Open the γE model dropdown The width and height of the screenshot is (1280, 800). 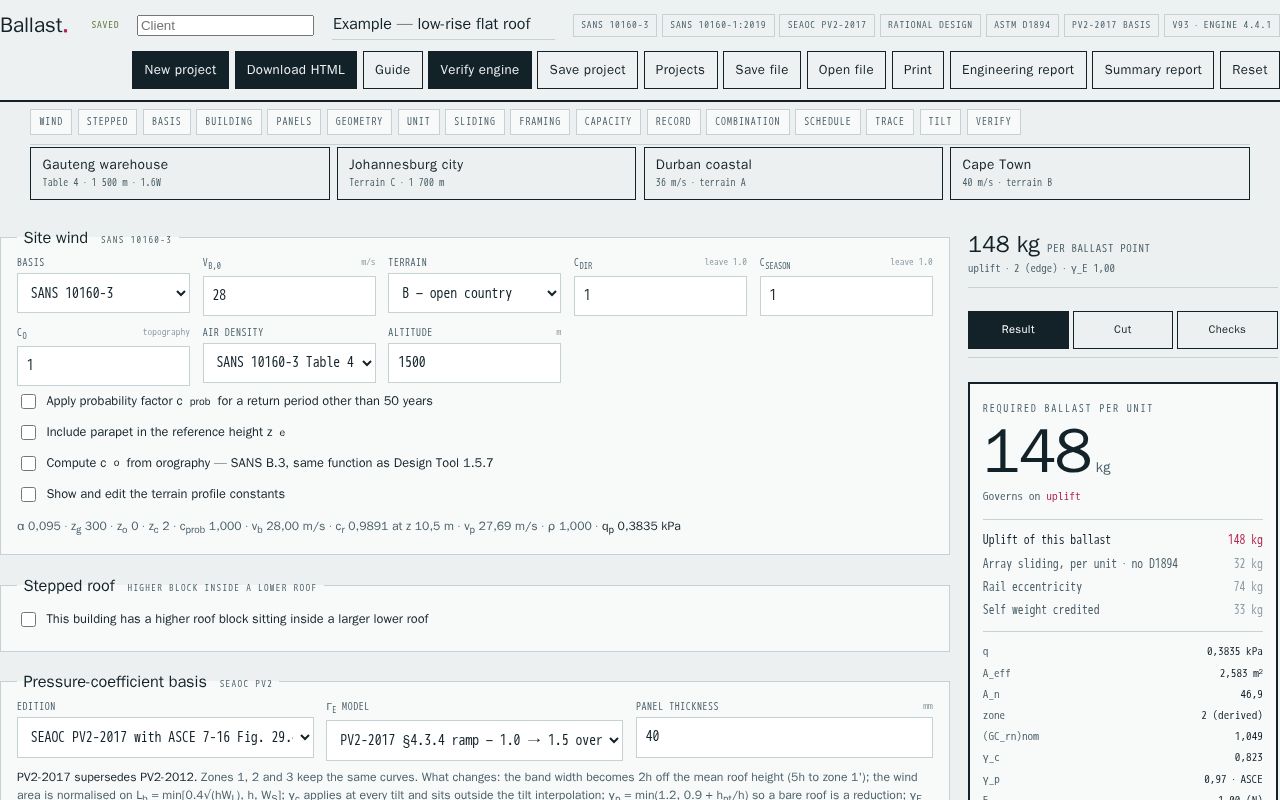coord(474,740)
